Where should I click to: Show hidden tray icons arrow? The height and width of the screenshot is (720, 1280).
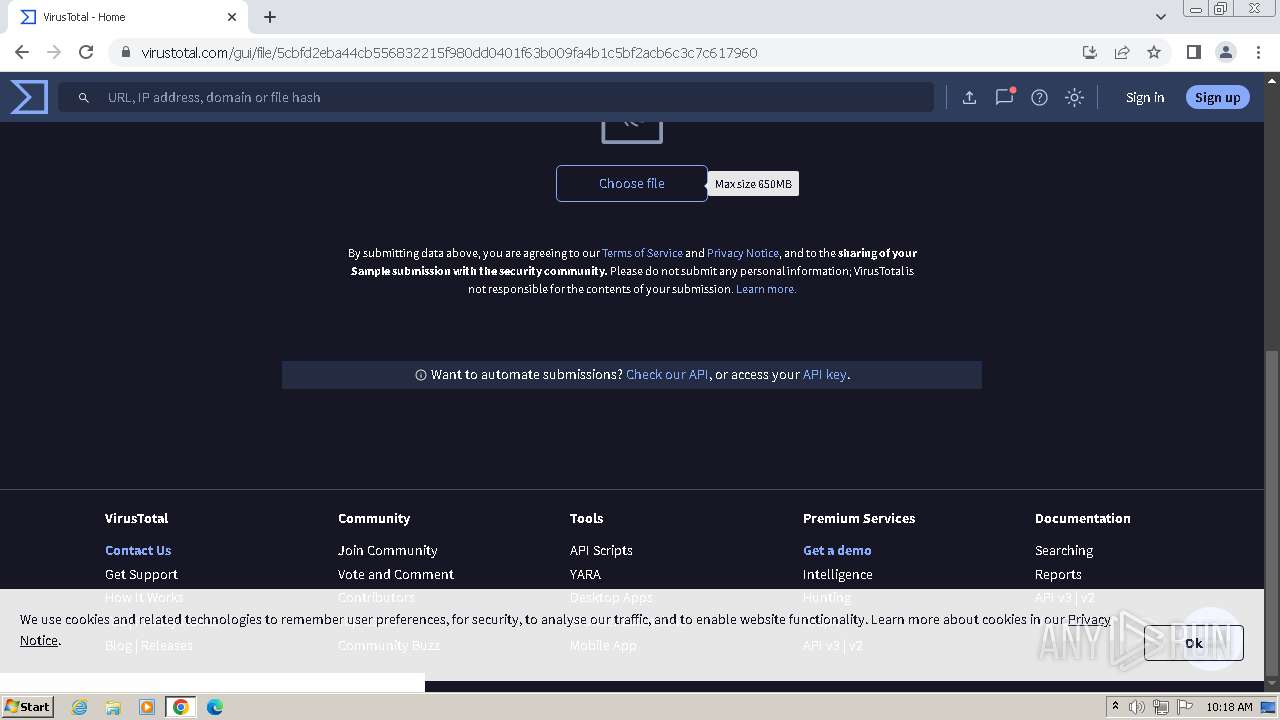tap(1115, 706)
